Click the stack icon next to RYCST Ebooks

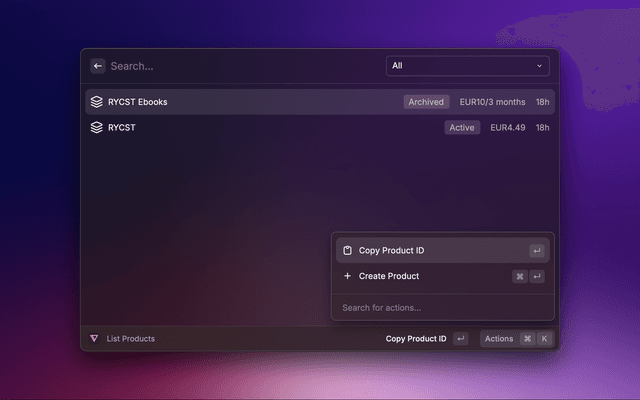(x=97, y=102)
